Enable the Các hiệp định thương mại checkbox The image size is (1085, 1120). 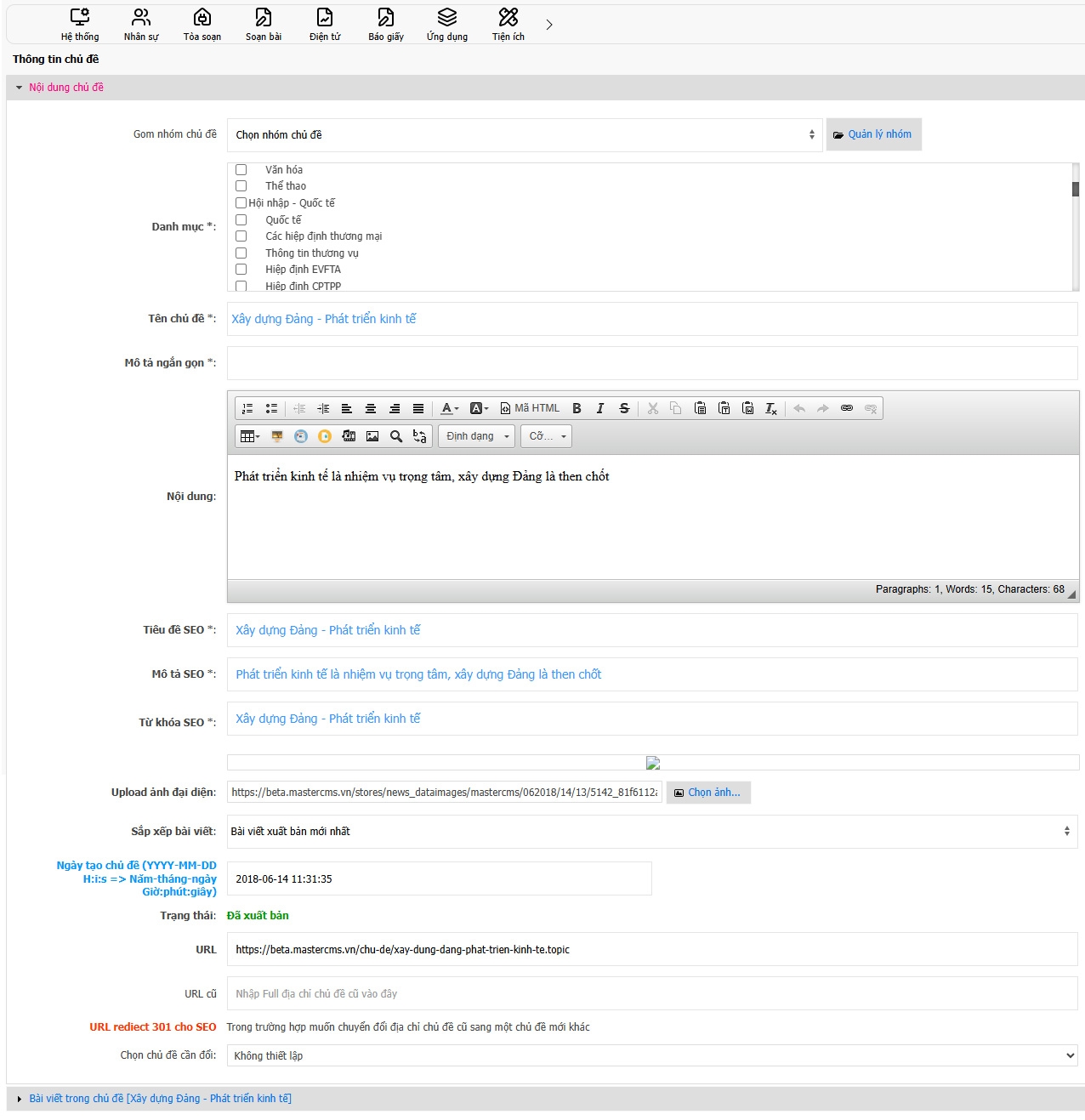[241, 236]
